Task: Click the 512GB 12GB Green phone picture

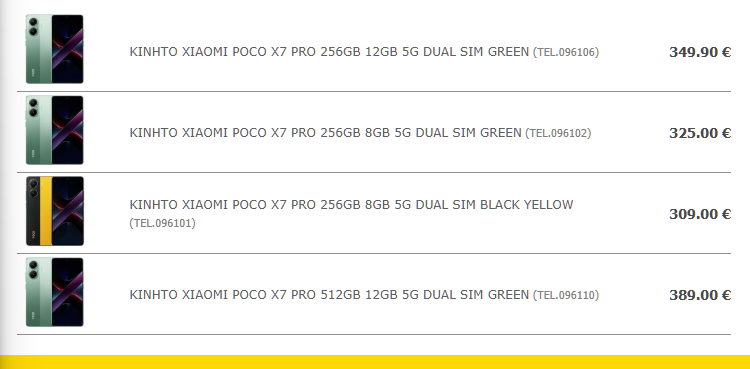Action: pos(55,292)
